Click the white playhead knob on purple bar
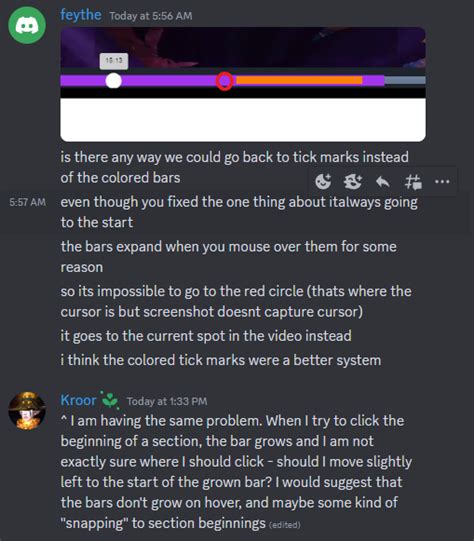The width and height of the screenshot is (474, 541). 113,81
